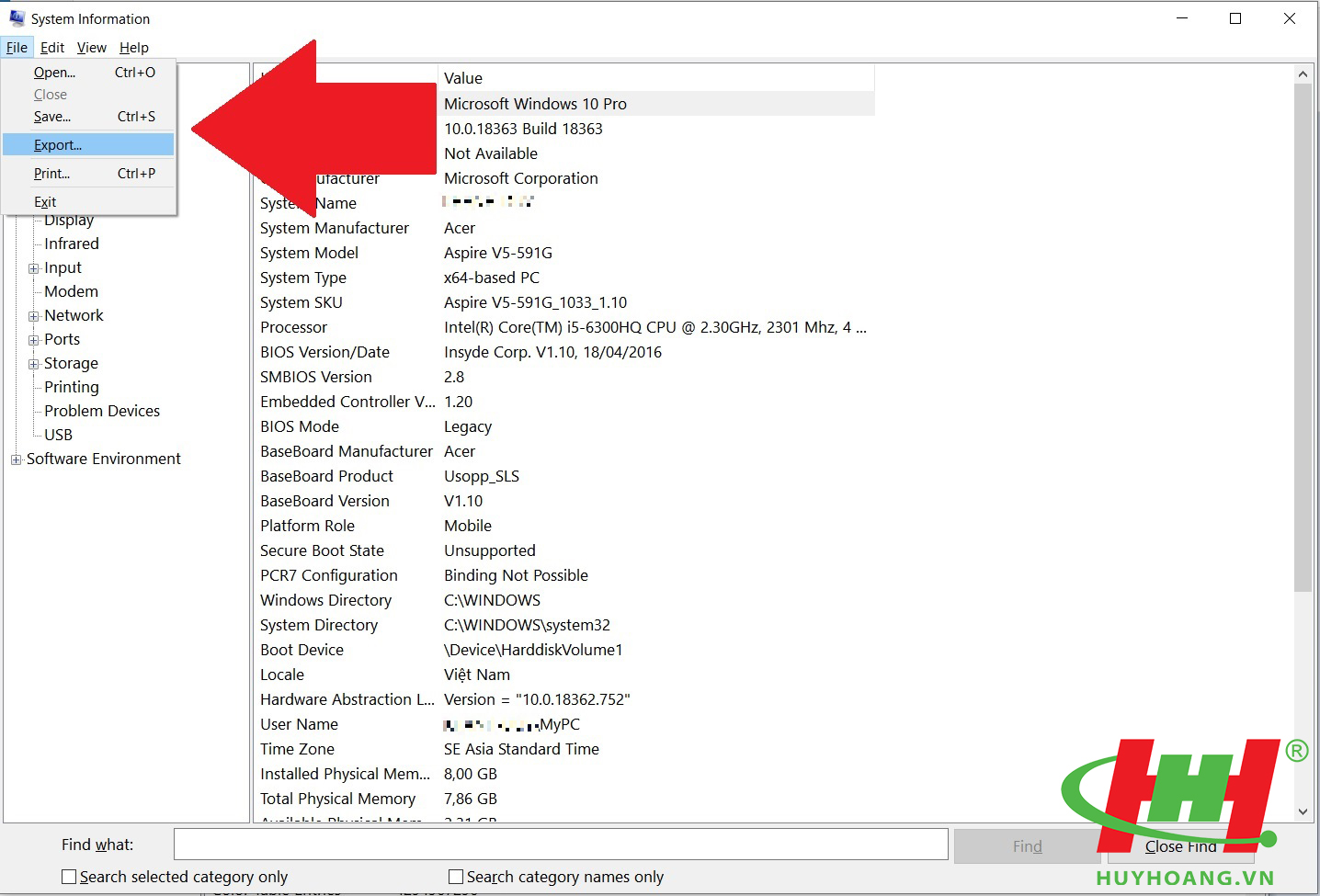Select the Network tree item label
The height and width of the screenshot is (896, 1320).
(74, 315)
